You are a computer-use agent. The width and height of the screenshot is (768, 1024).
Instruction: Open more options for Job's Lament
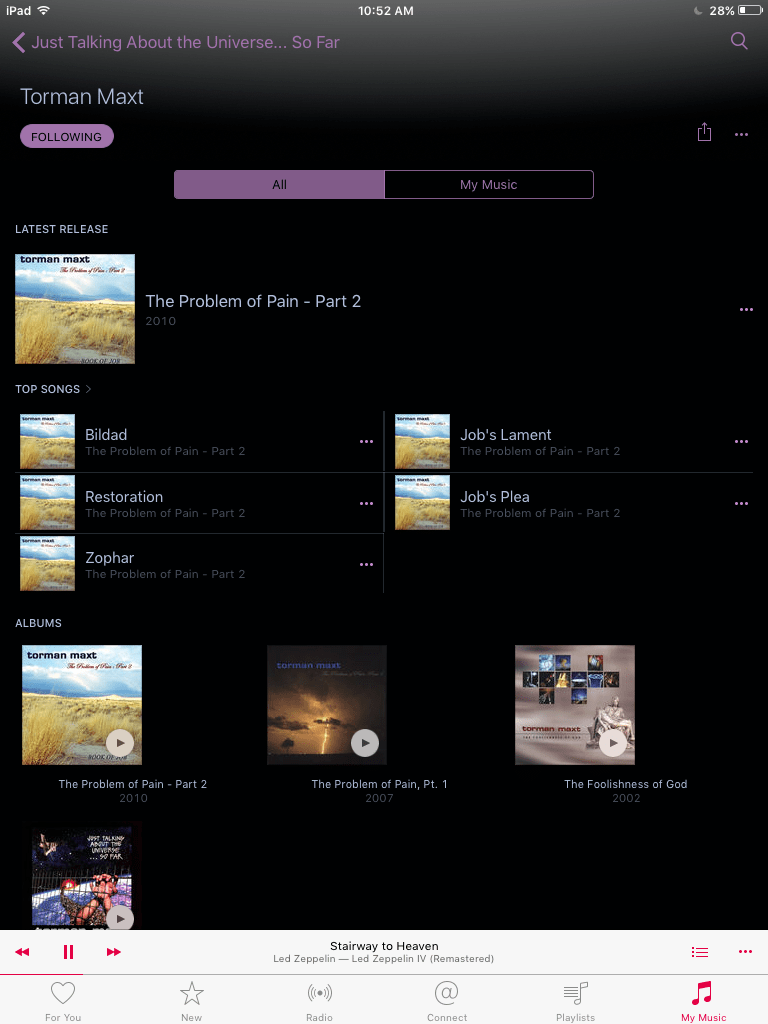[741, 441]
